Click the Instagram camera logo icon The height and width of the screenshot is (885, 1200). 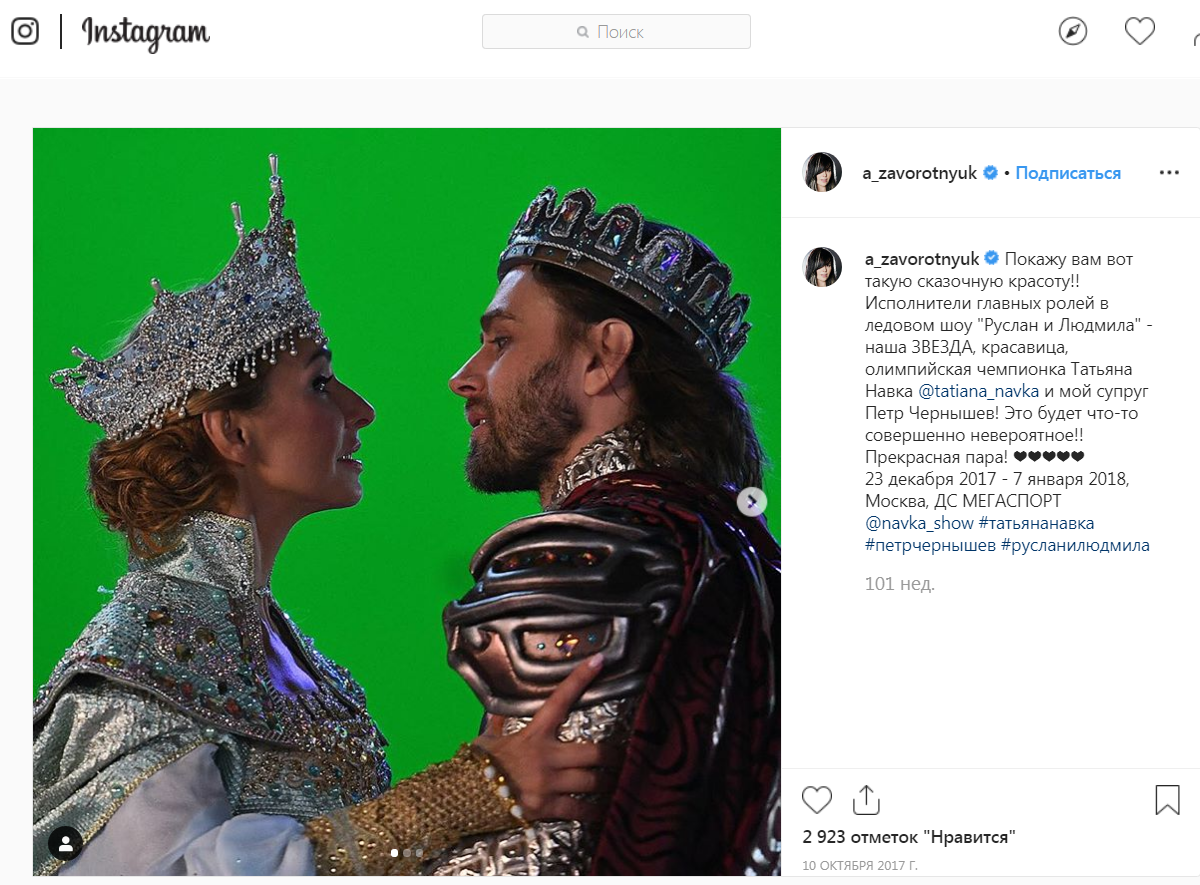coord(25,32)
